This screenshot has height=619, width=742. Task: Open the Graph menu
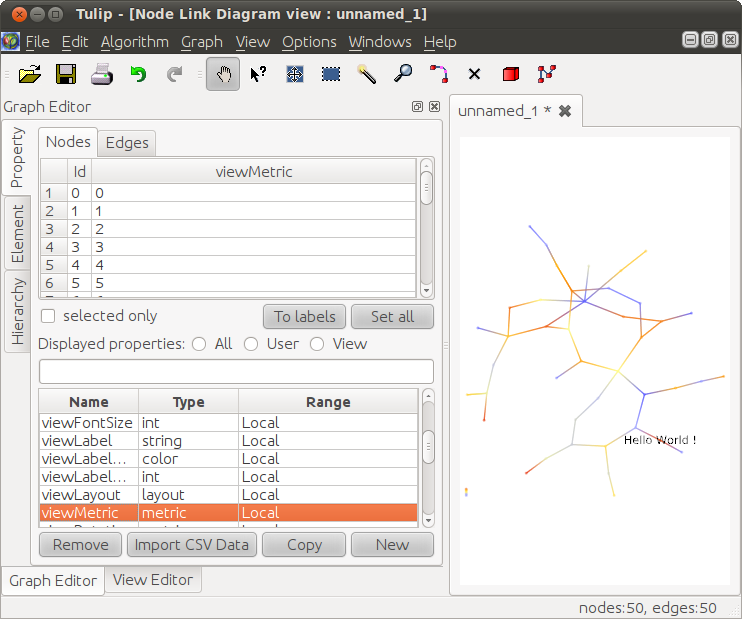pos(202,42)
